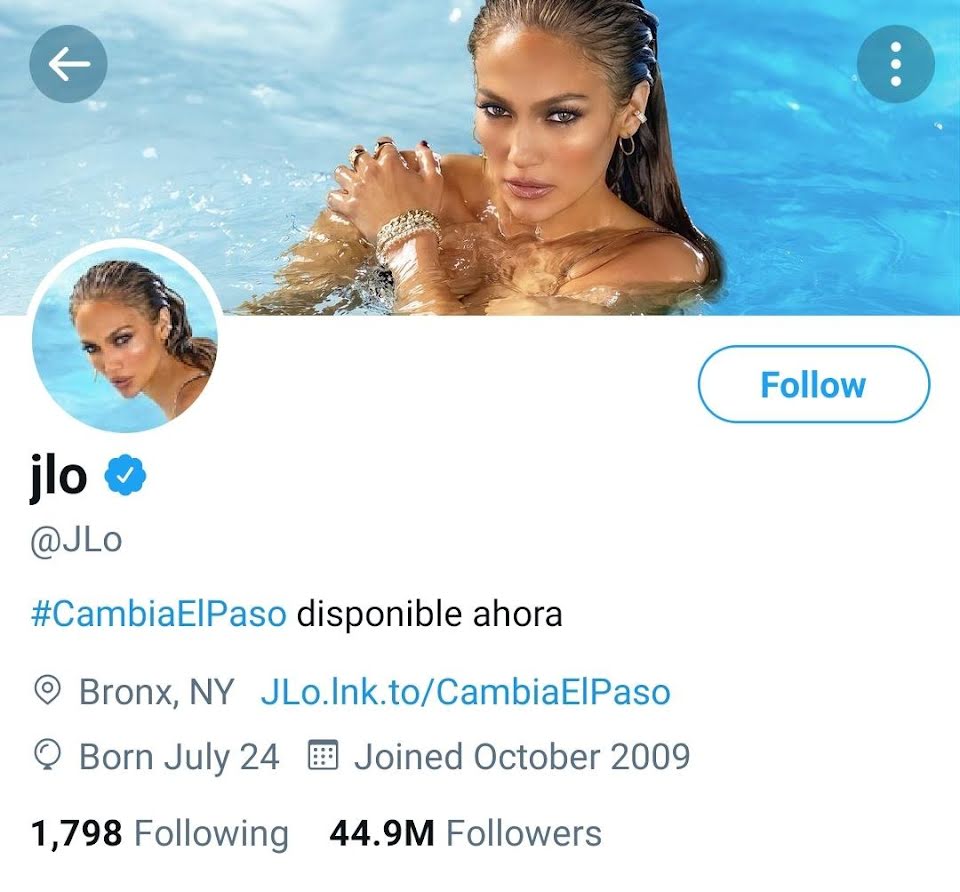Click the Followers label
960x892 pixels.
524,833
